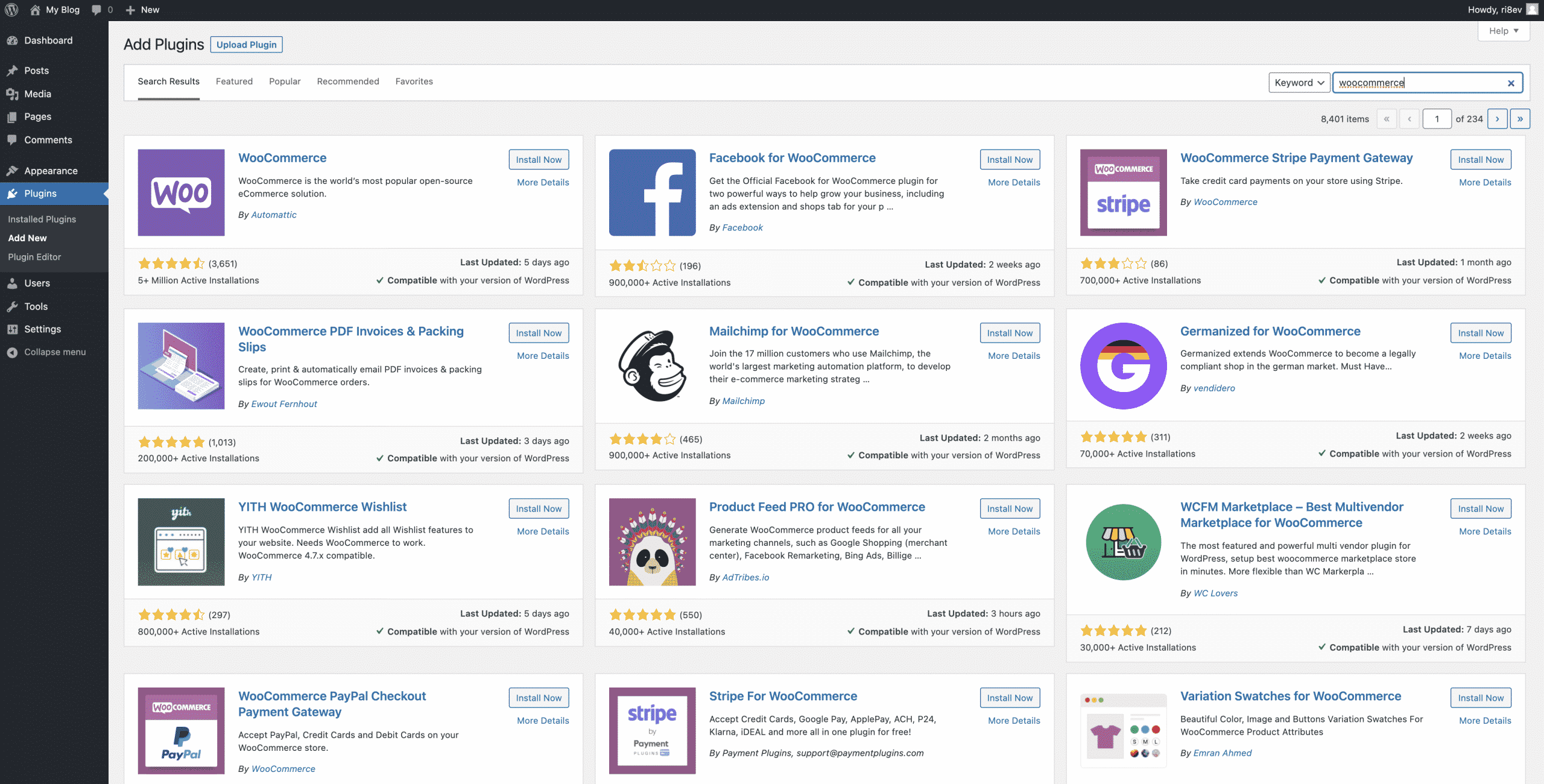1544x784 pixels.
Task: Clear the woocommerce search field
Action: (1511, 83)
